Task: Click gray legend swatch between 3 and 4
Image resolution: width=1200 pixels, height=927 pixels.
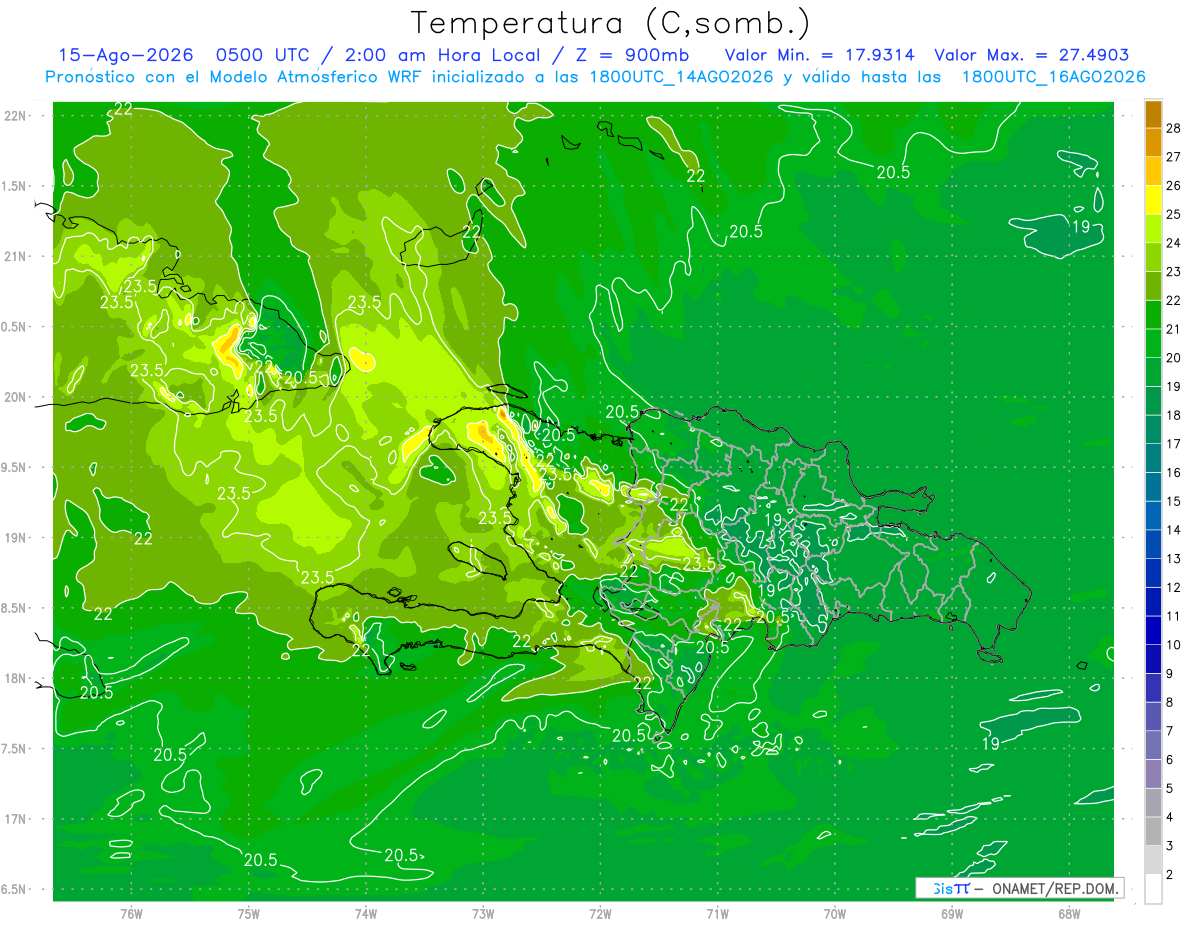Action: (1153, 831)
